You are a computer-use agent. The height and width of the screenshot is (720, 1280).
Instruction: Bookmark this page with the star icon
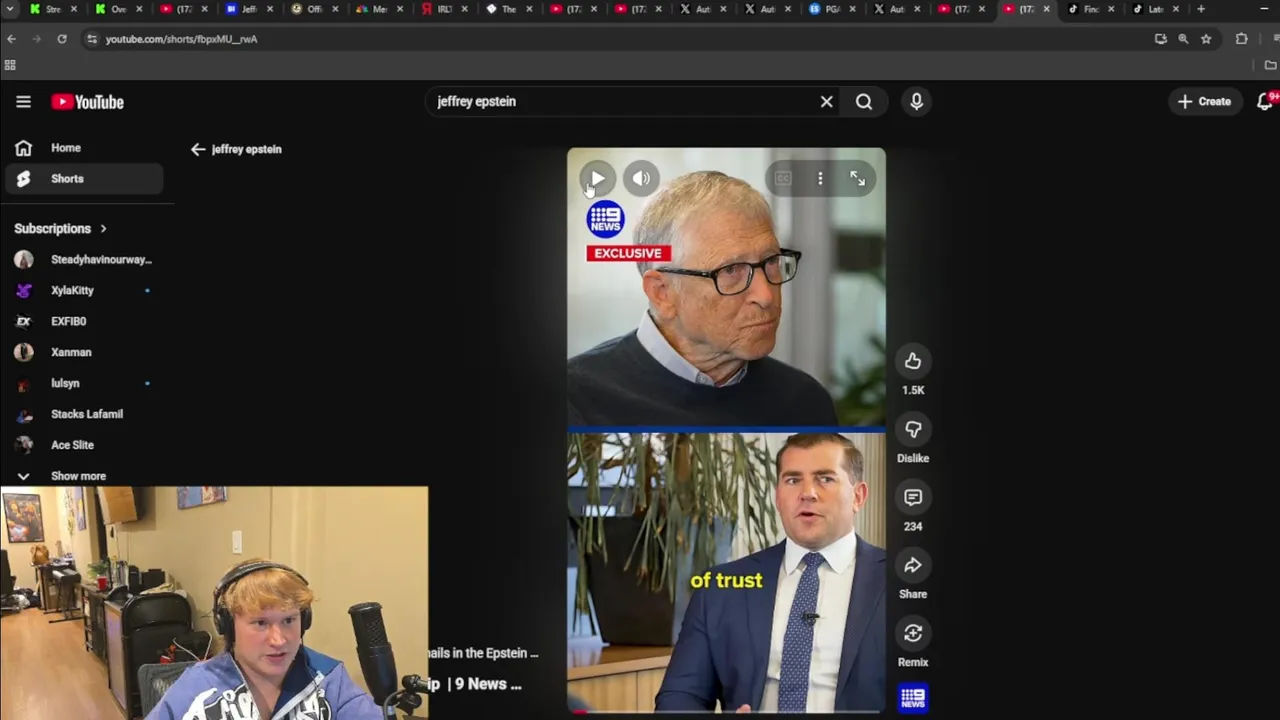1206,39
